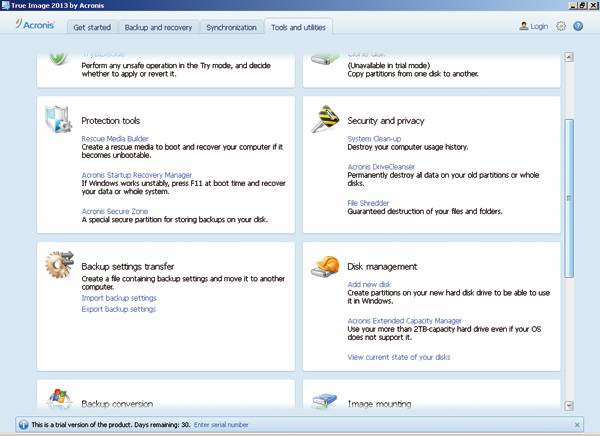Screen dimensions: 600x436
Task: Click the scrollbar up arrow
Action: pyautogui.click(x=569, y=57)
